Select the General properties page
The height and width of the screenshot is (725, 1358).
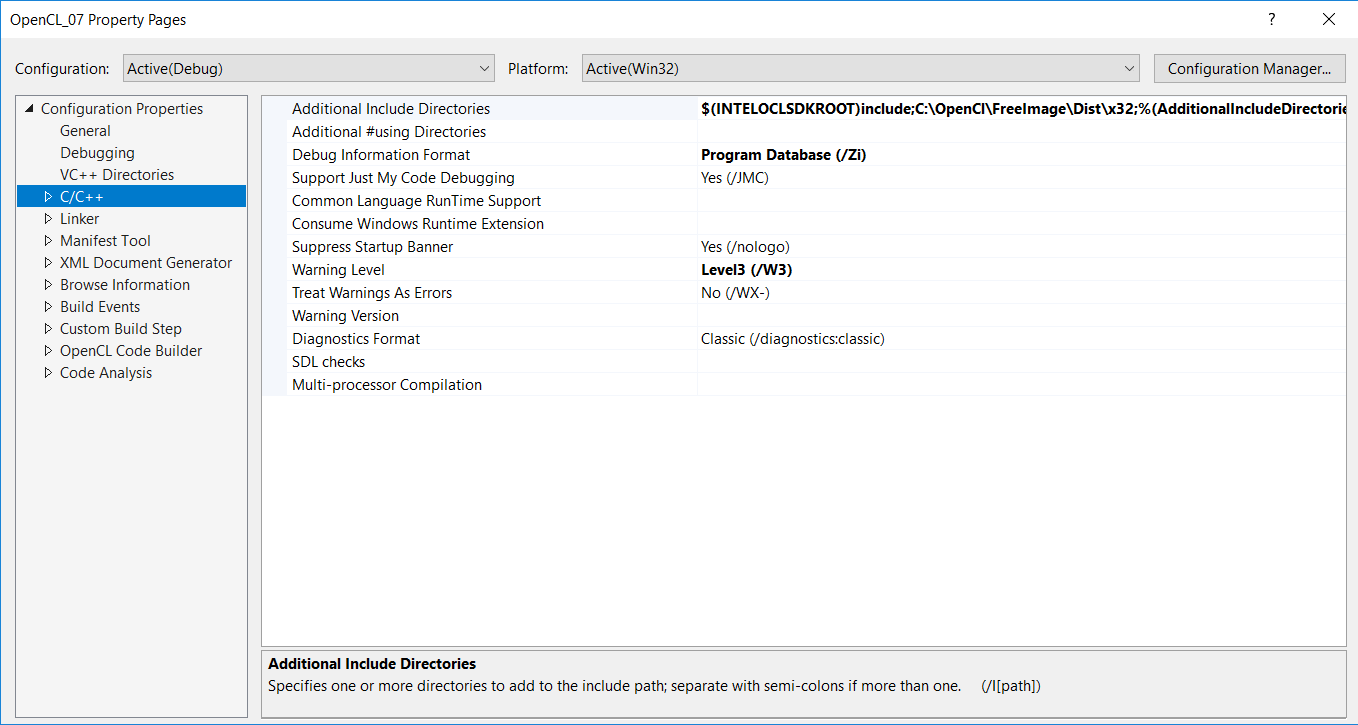pos(85,131)
